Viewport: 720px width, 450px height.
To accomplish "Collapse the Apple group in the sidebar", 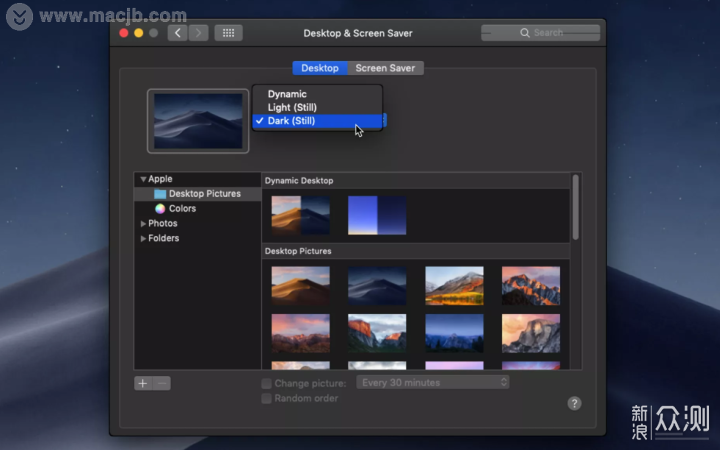I will pos(143,179).
